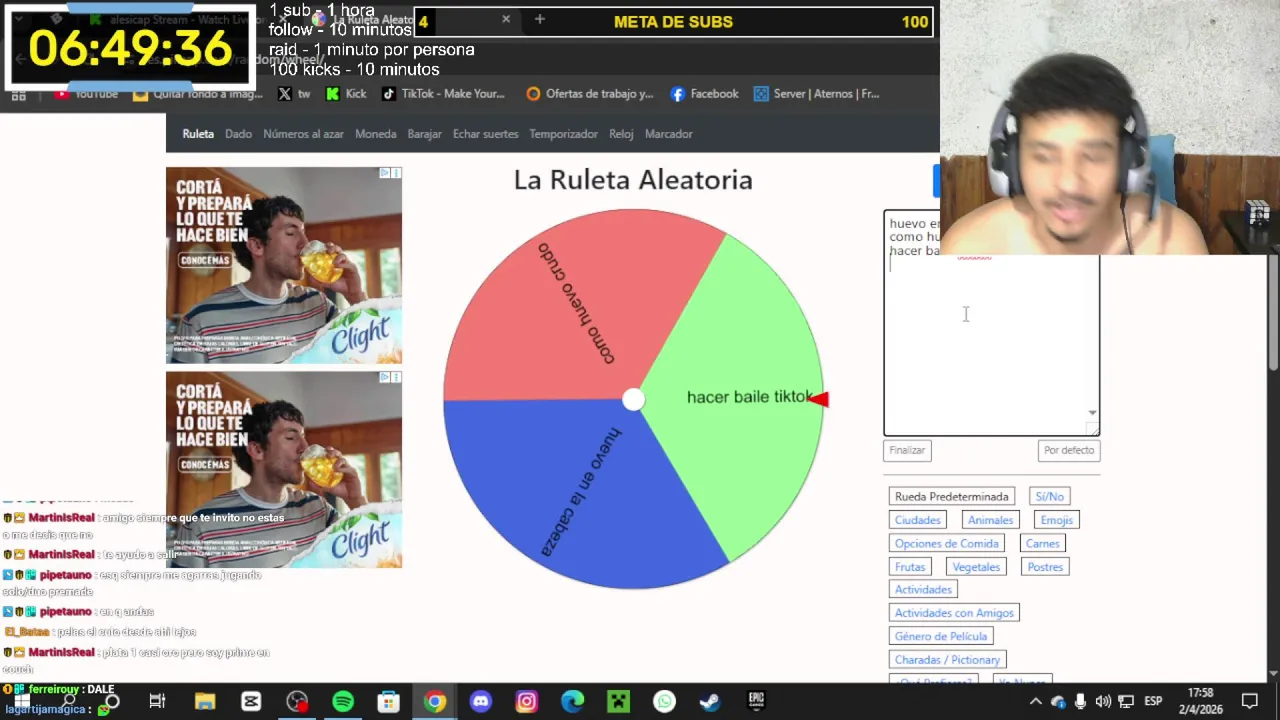Show hidden system tray icons
Image resolution: width=1280 pixels, height=720 pixels.
tap(1035, 702)
